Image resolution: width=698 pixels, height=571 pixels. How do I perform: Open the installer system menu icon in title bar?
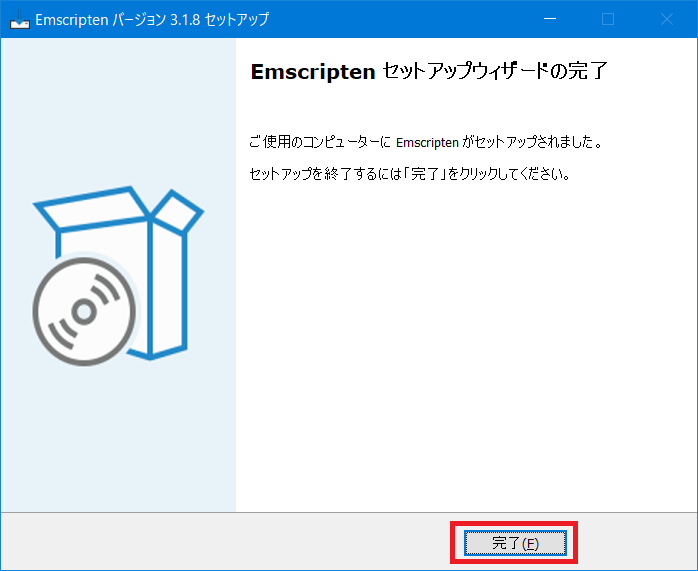(20, 19)
